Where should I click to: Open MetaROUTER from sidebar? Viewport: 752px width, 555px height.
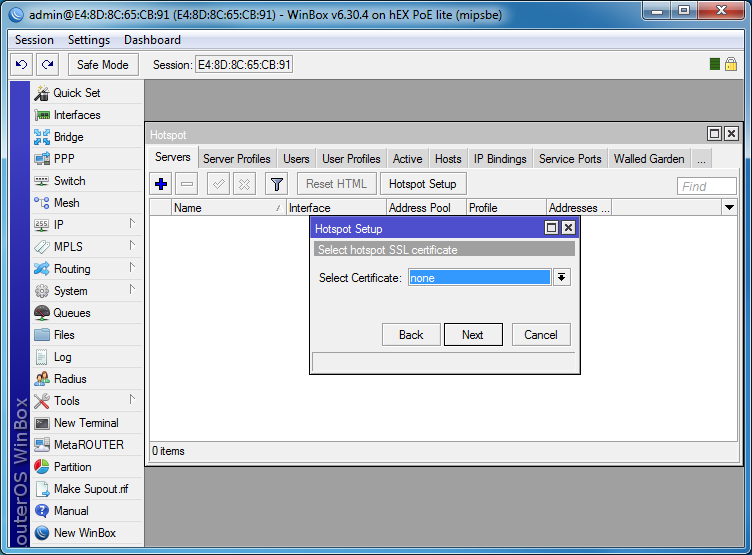87,445
